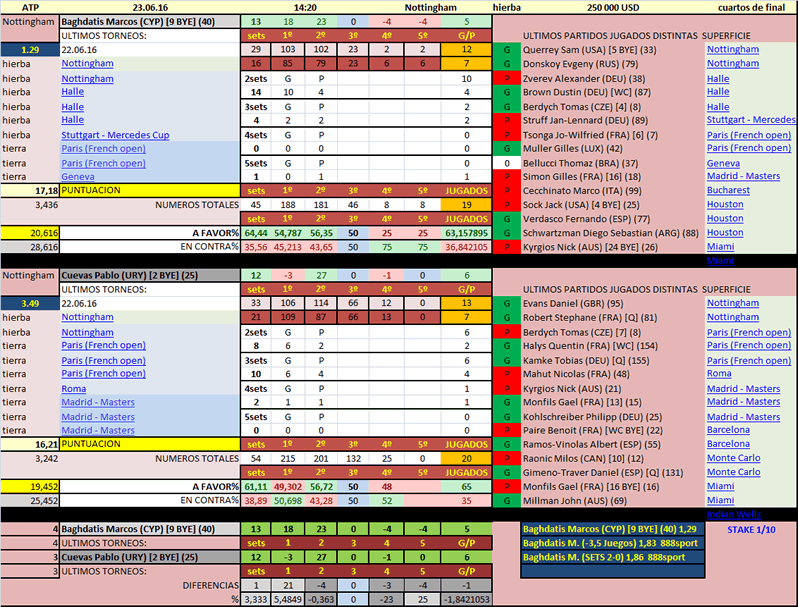Select the "3,436" cell
This screenshot has width=798, height=607.
(x=30, y=205)
